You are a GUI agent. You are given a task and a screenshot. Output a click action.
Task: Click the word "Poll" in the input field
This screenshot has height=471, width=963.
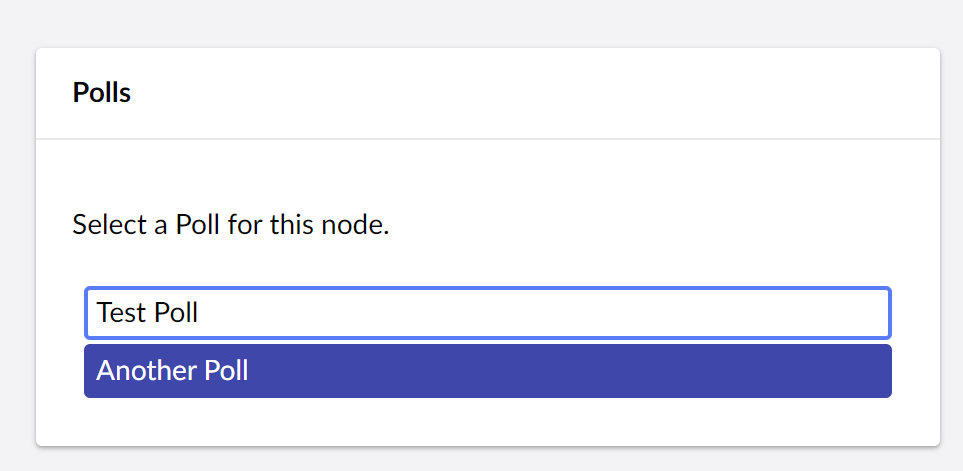174,313
